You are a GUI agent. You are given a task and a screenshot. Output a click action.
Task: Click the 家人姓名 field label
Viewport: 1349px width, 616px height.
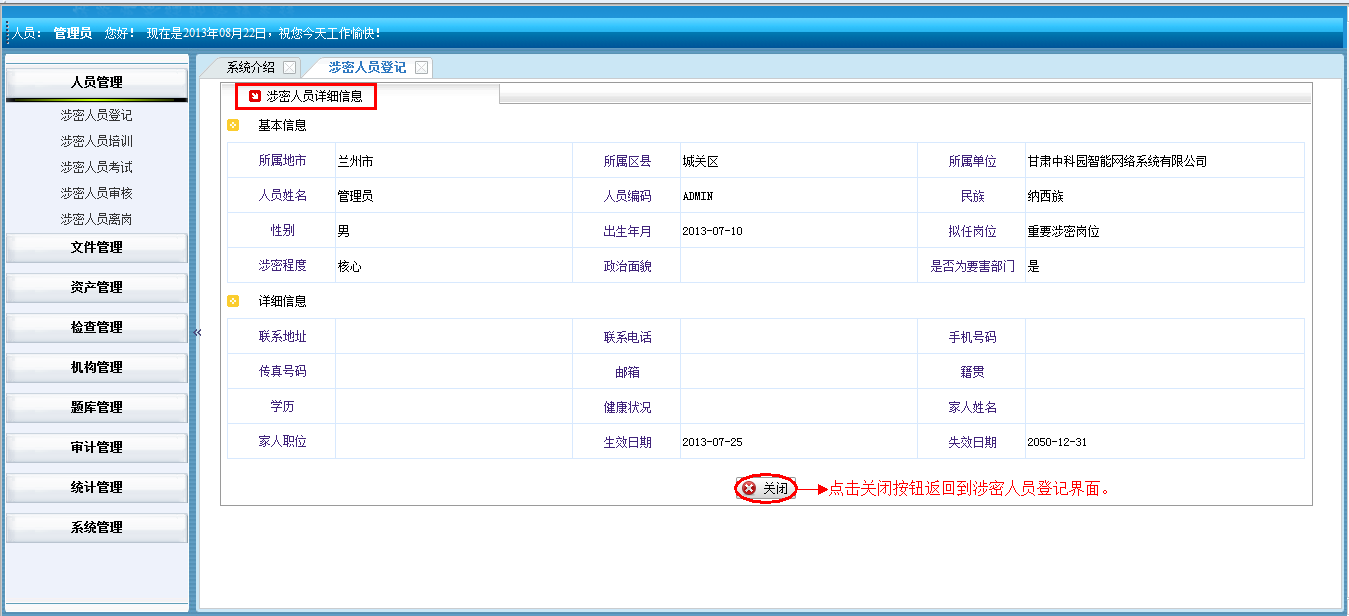[973, 407]
